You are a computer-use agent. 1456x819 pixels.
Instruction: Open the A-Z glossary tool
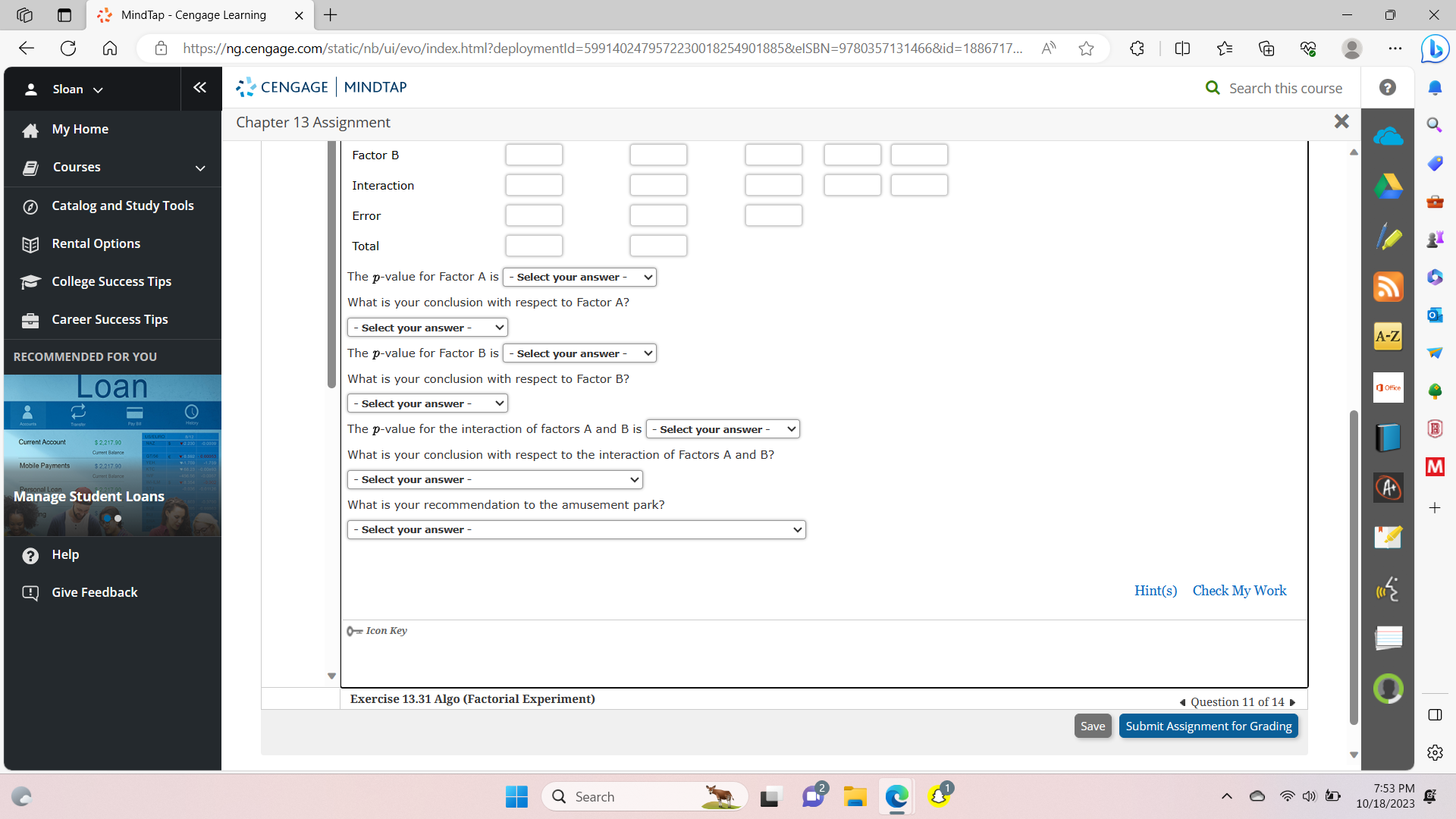[x=1388, y=336]
